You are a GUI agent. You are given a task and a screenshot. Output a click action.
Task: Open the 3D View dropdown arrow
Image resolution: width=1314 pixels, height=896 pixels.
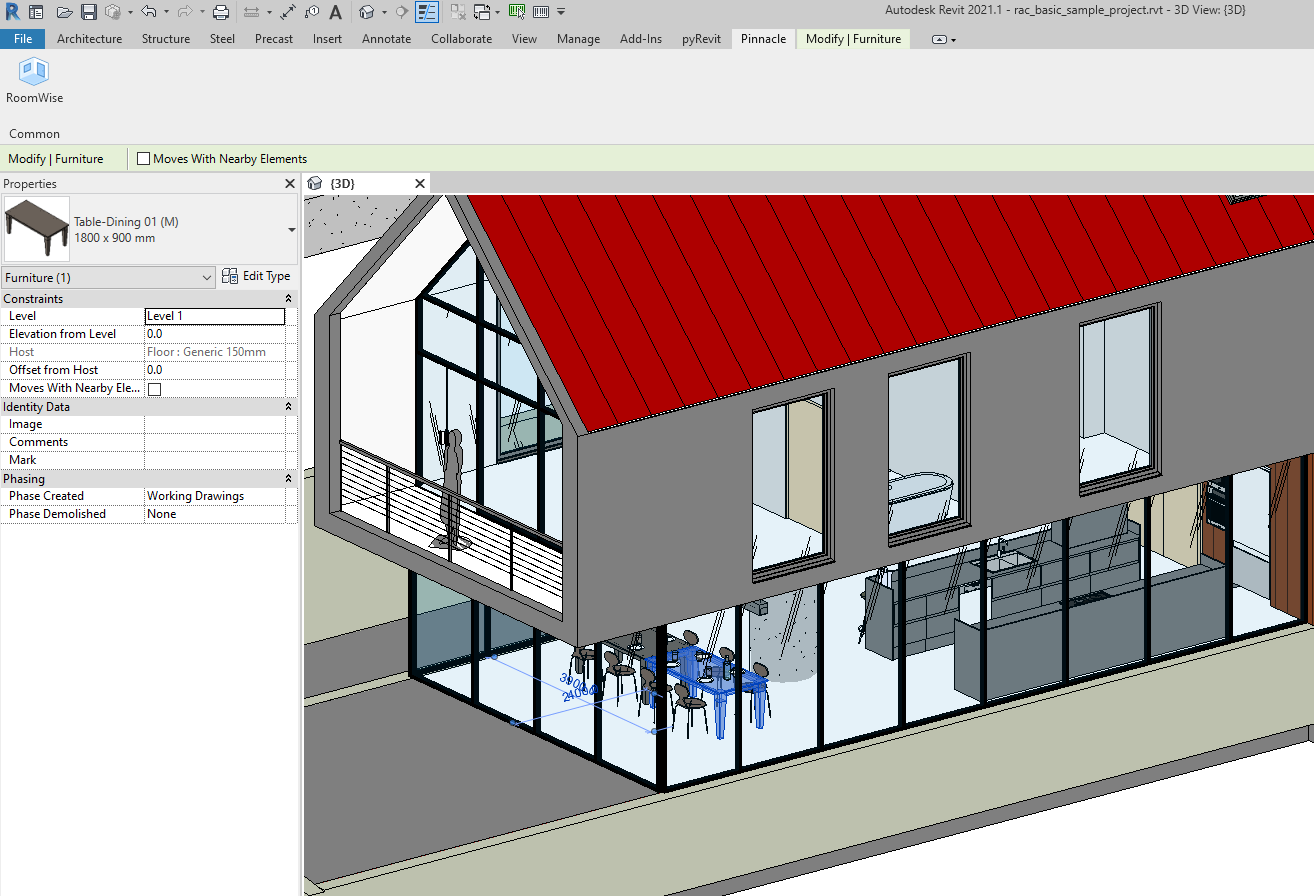click(384, 13)
